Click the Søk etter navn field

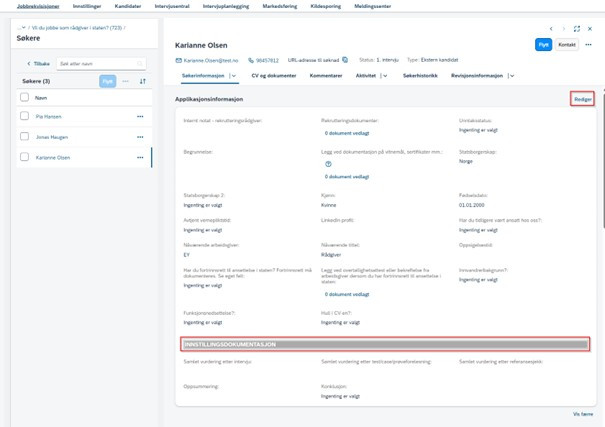point(101,64)
